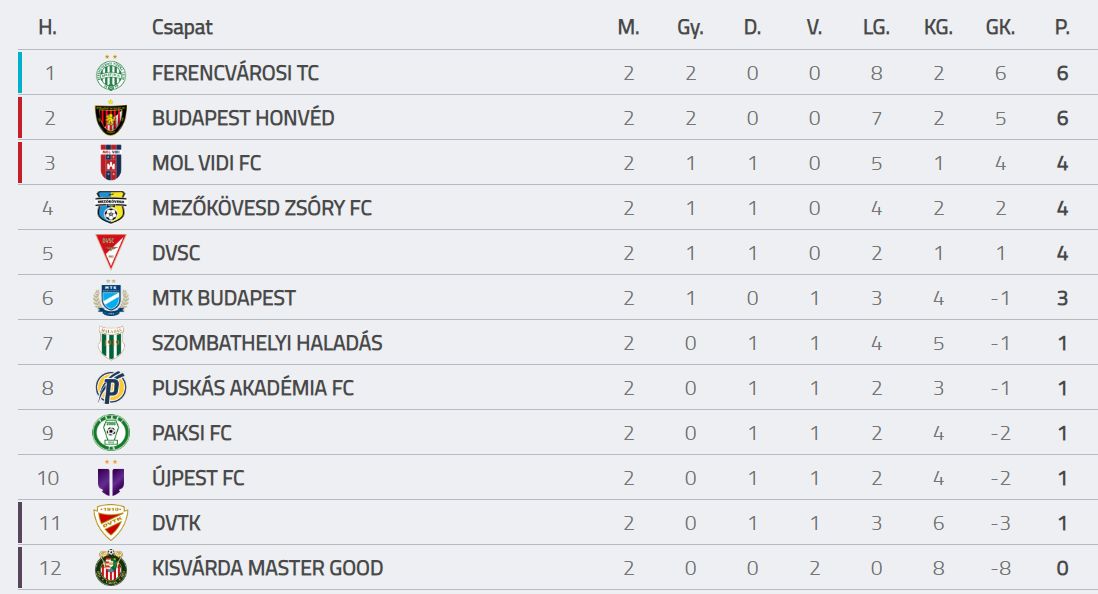This screenshot has height=594, width=1098.
Task: Click the LG. goals scored header
Action: pyautogui.click(x=876, y=27)
